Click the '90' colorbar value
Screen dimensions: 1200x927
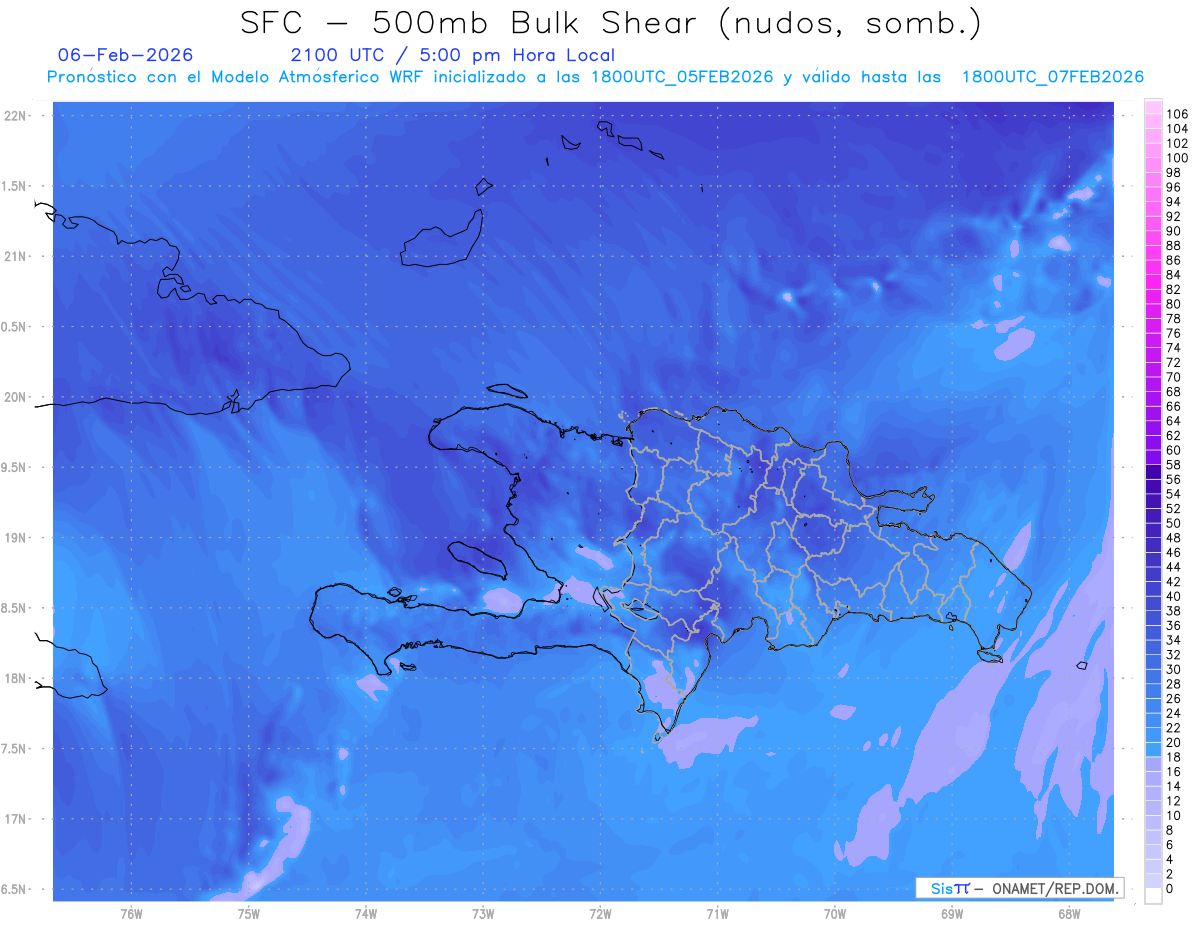pyautogui.click(x=1174, y=231)
